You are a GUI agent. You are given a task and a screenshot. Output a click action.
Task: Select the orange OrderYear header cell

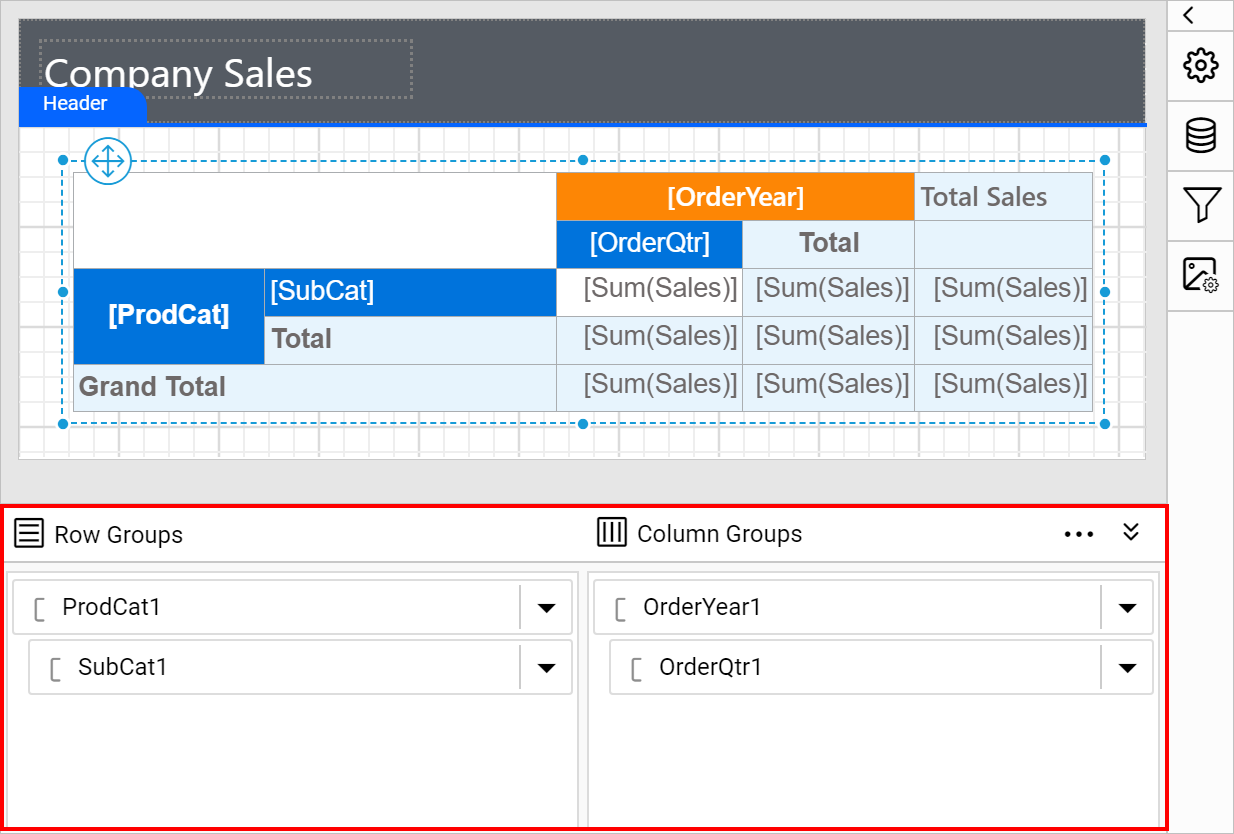tap(735, 196)
